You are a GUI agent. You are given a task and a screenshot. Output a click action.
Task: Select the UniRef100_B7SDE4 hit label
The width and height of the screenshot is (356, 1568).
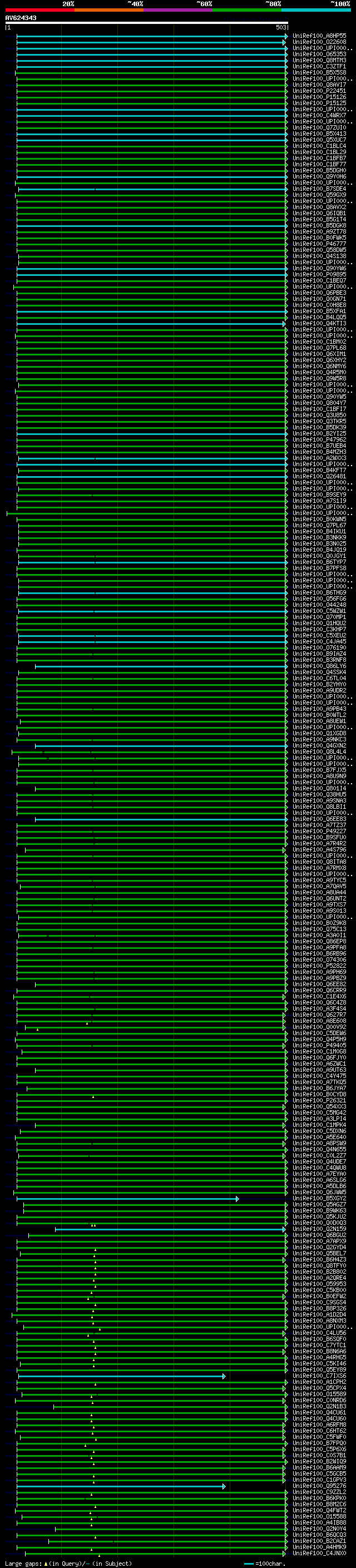tap(319, 189)
